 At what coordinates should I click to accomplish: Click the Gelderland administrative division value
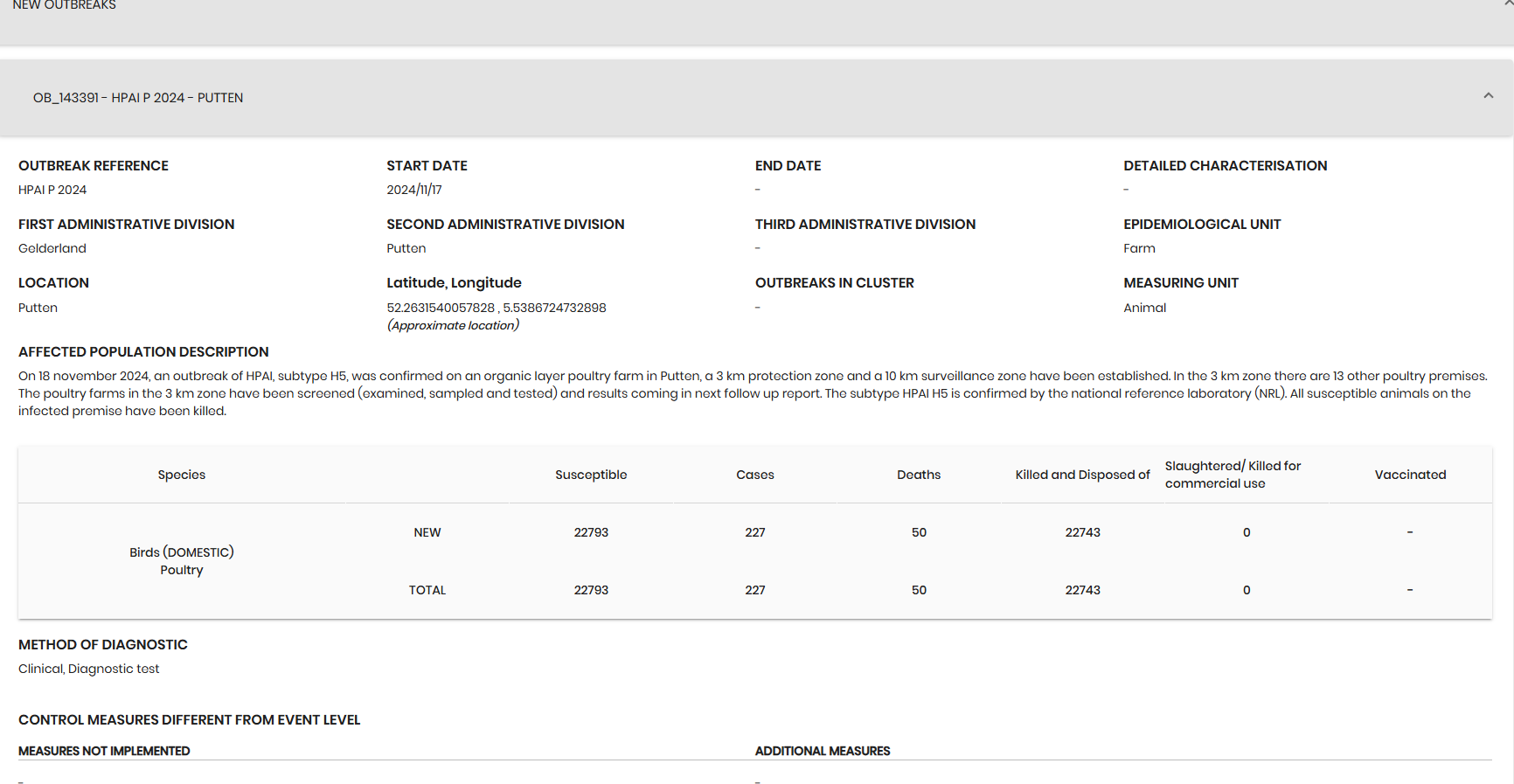[52, 248]
